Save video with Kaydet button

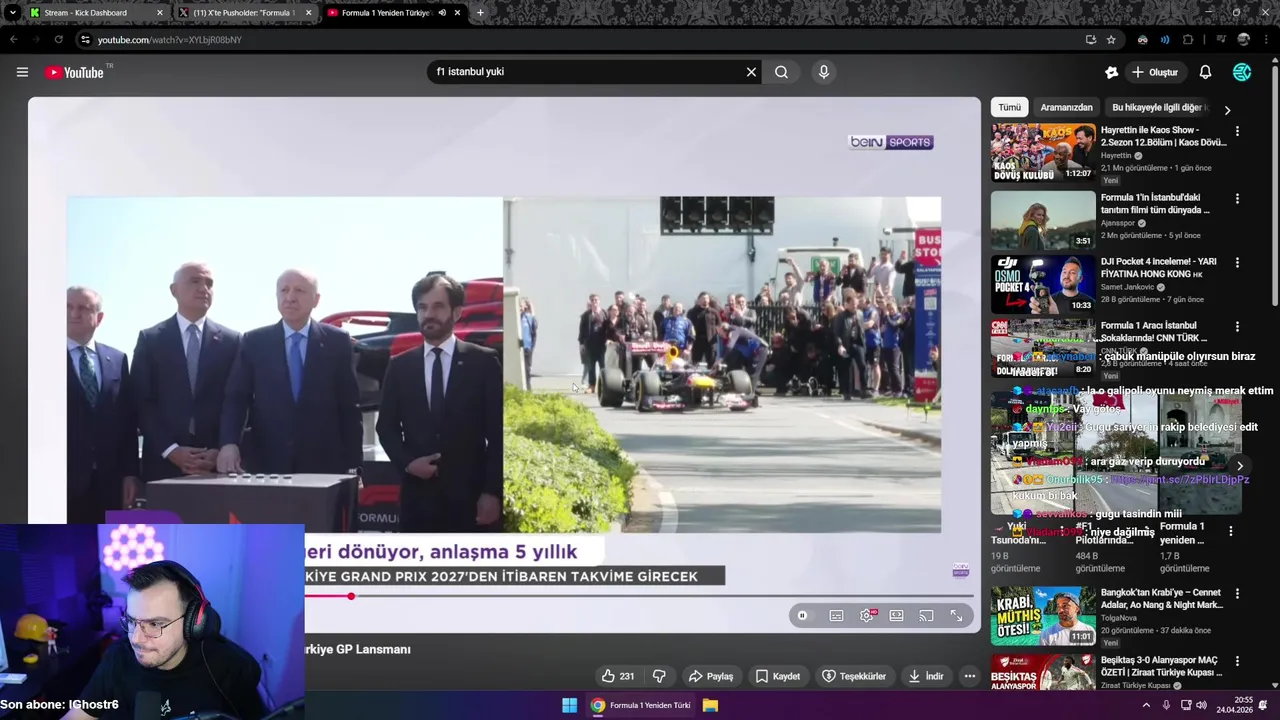[x=777, y=676]
